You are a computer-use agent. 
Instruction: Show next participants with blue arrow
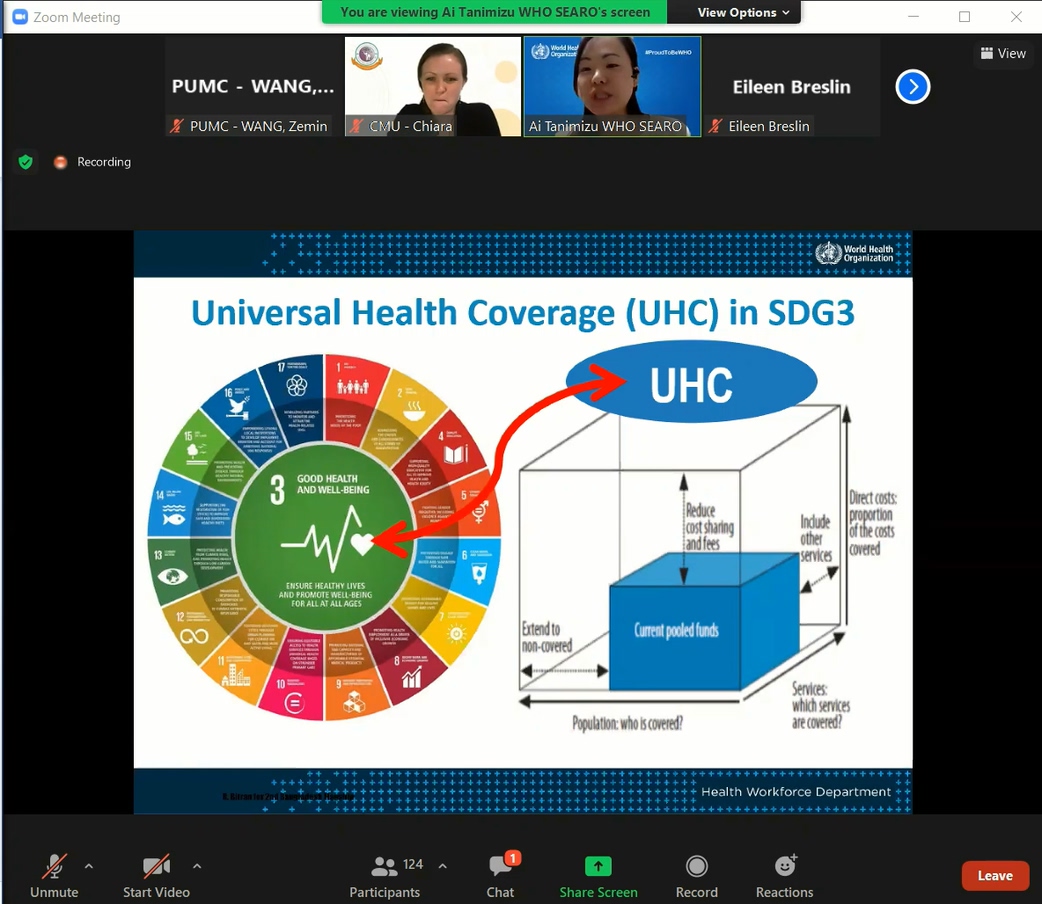coord(912,87)
